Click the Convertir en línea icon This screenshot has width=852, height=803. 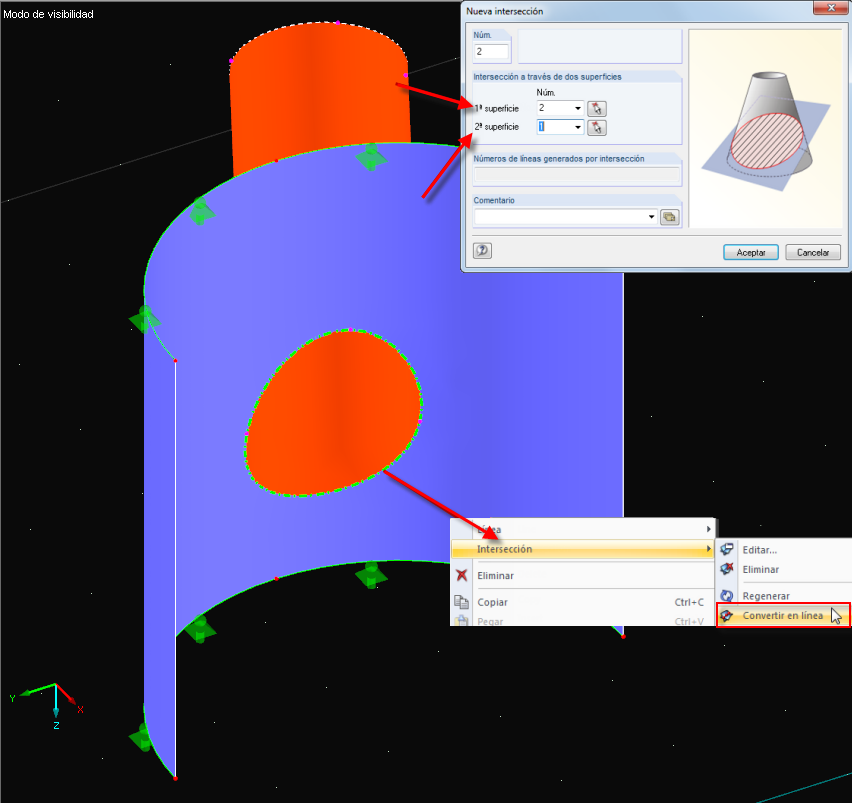(726, 616)
